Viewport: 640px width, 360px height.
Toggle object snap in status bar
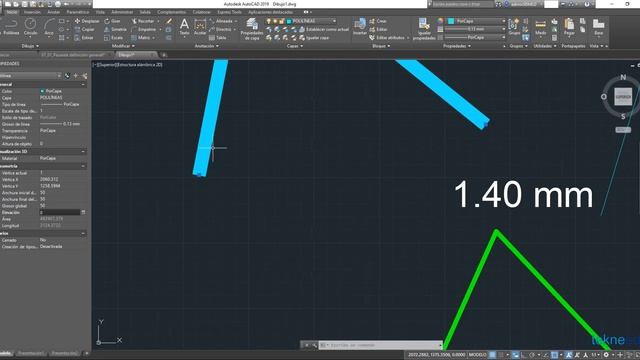(x=554, y=355)
